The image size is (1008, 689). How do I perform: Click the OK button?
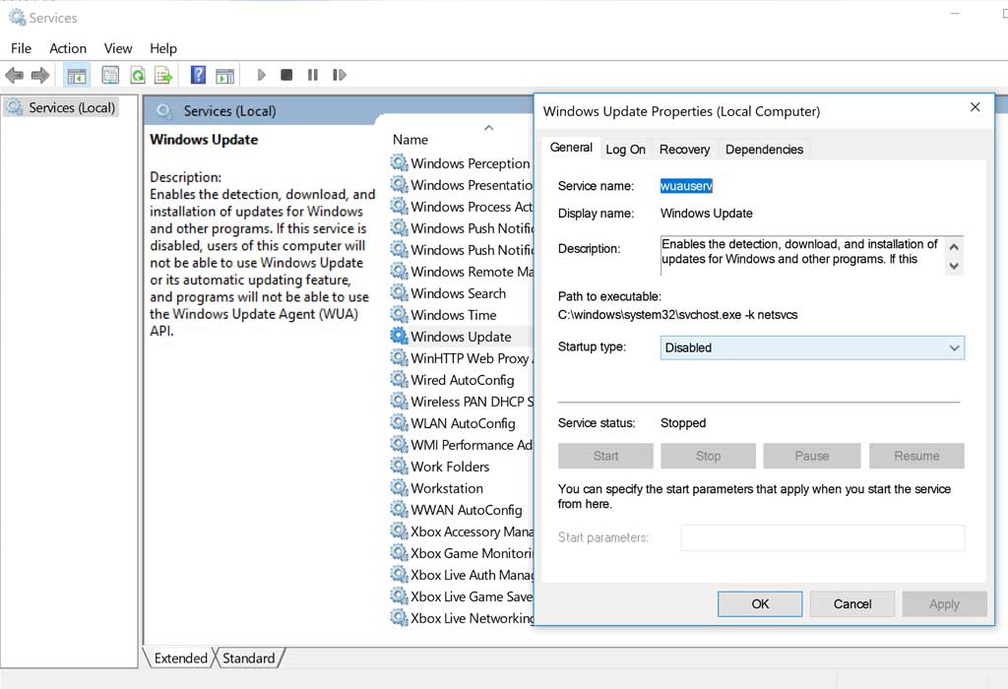click(x=760, y=604)
